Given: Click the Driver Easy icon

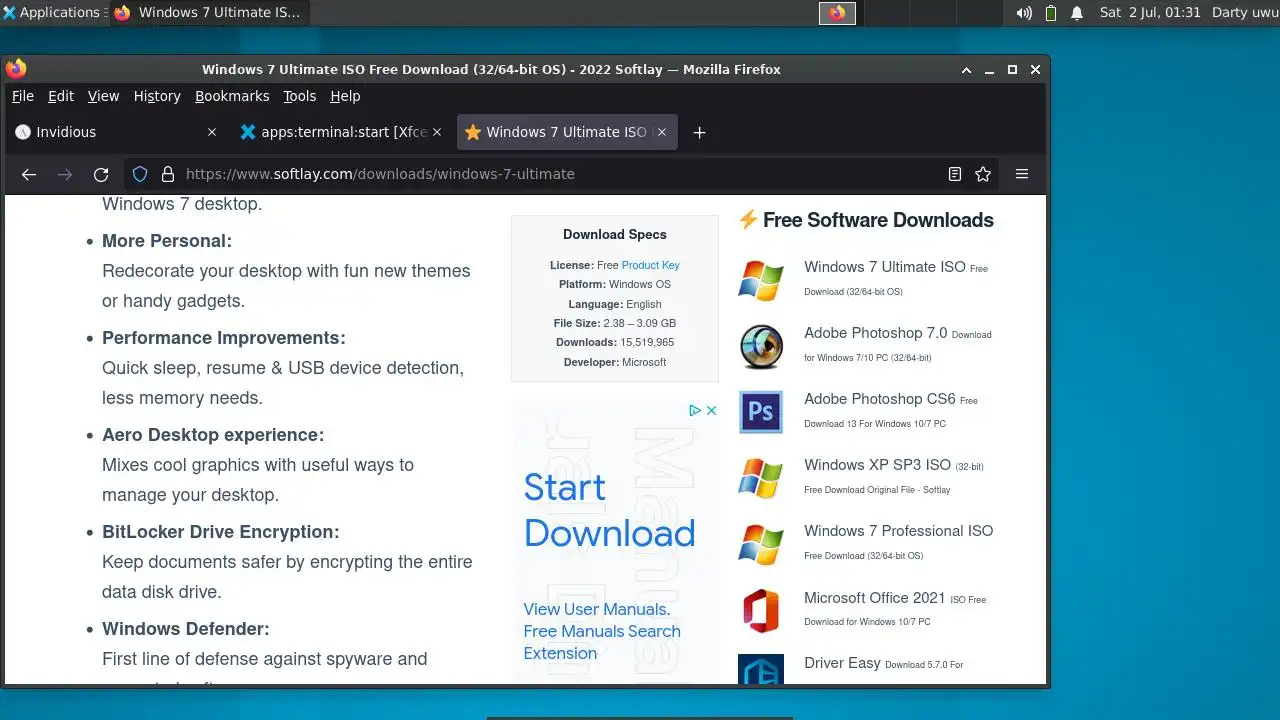Looking at the screenshot, I should click(761, 669).
